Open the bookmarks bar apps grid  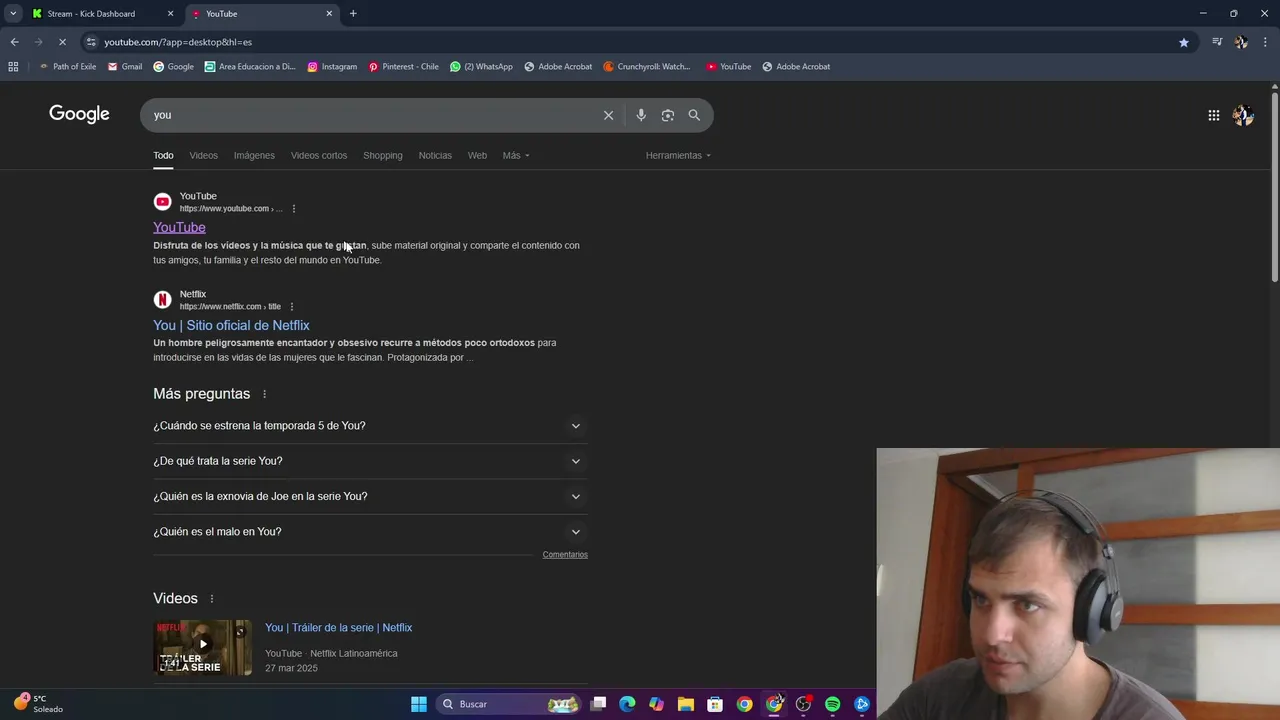(x=13, y=67)
